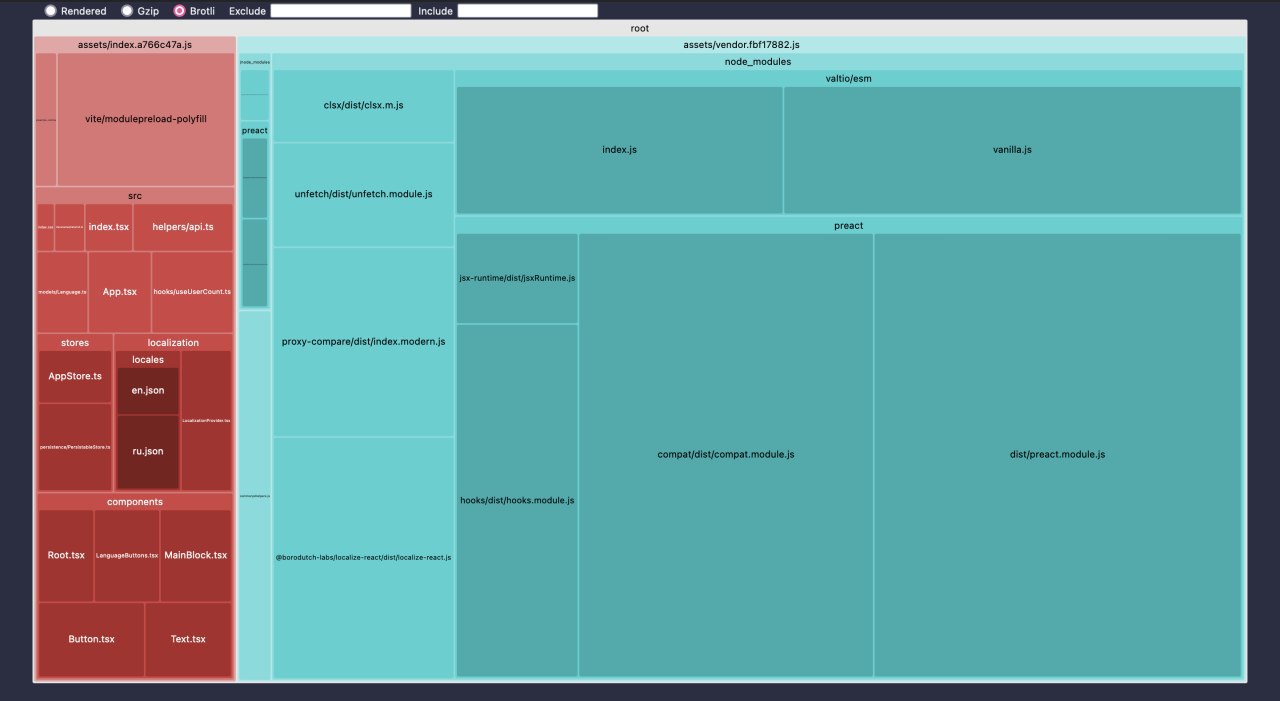1280x701 pixels.
Task: Select the Button.tsx block
Action: pos(91,640)
